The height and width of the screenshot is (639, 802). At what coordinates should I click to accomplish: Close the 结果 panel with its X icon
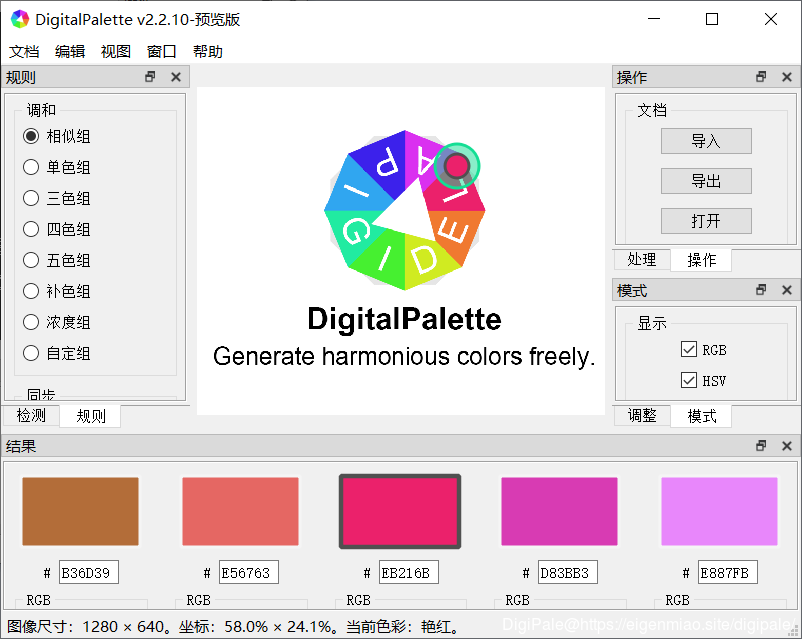[787, 446]
